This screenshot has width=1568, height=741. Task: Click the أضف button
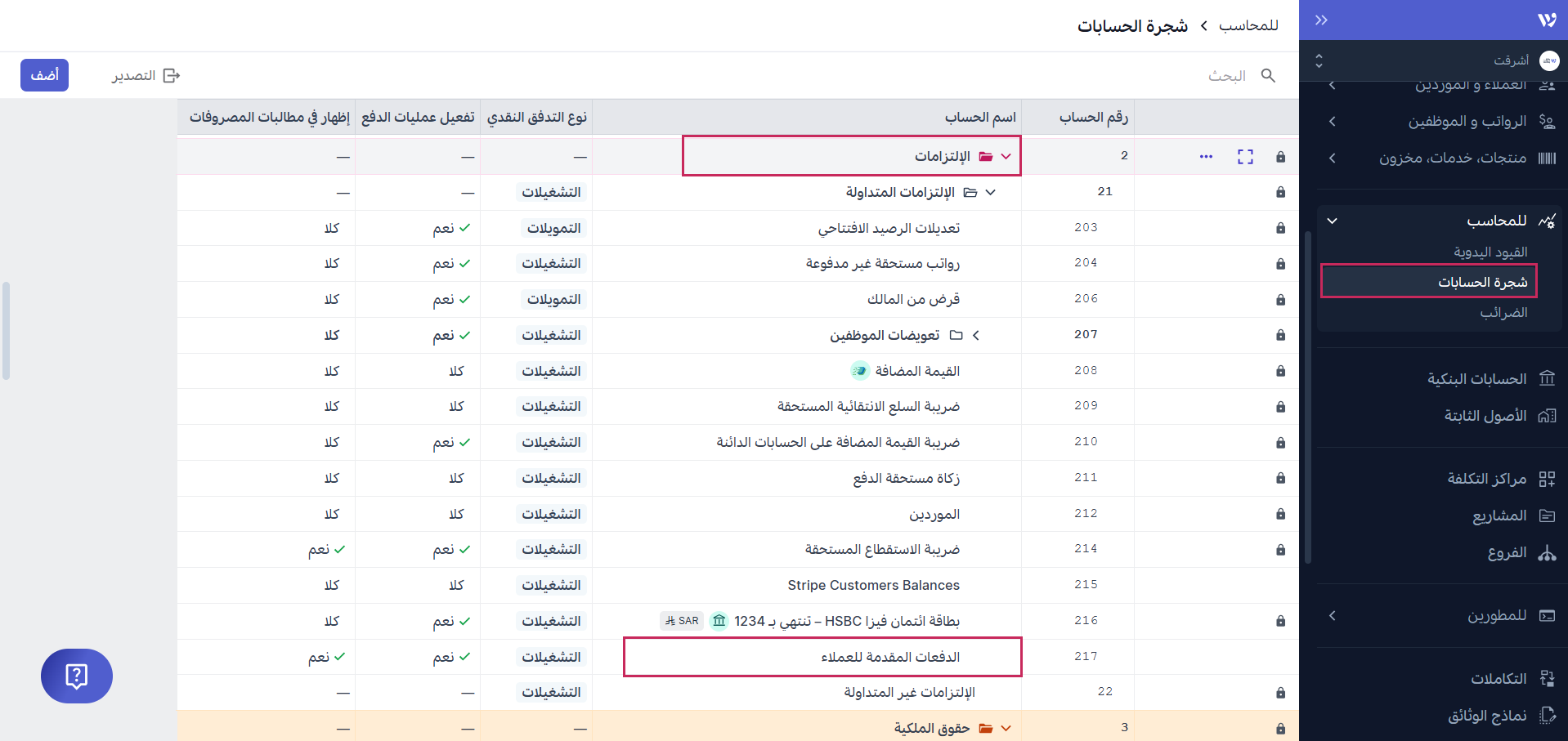(x=44, y=75)
